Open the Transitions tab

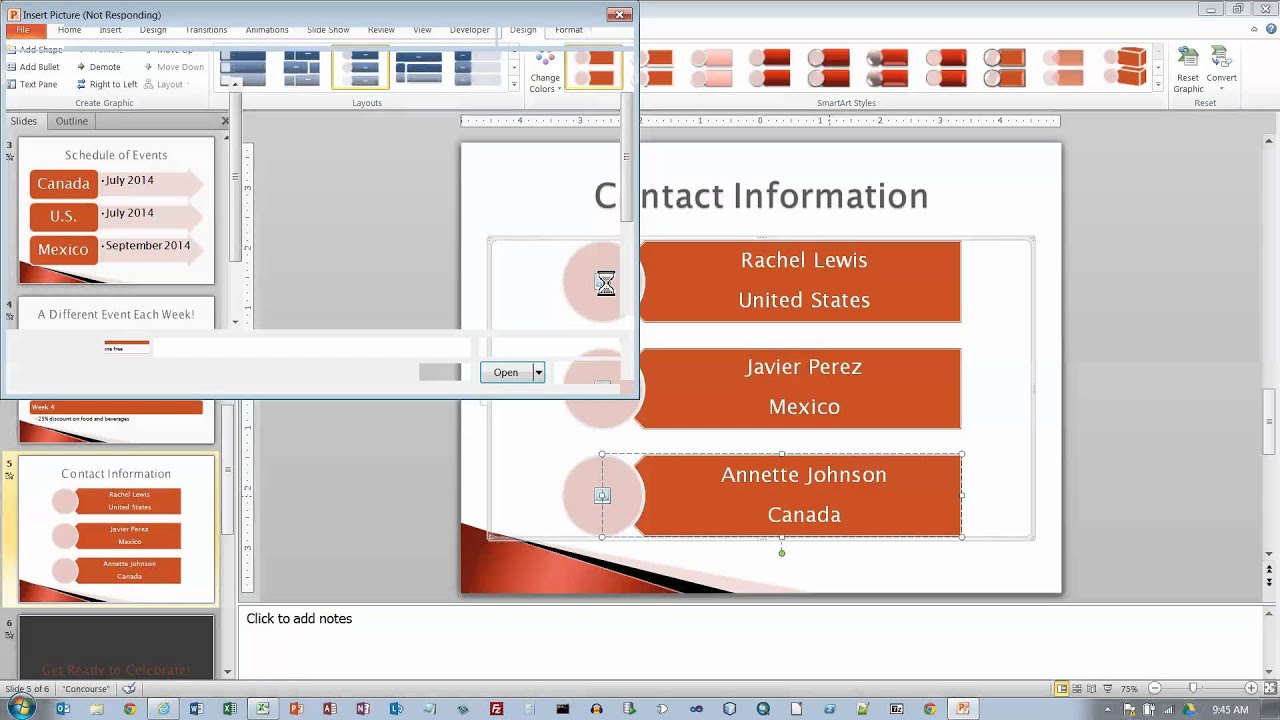coord(206,30)
